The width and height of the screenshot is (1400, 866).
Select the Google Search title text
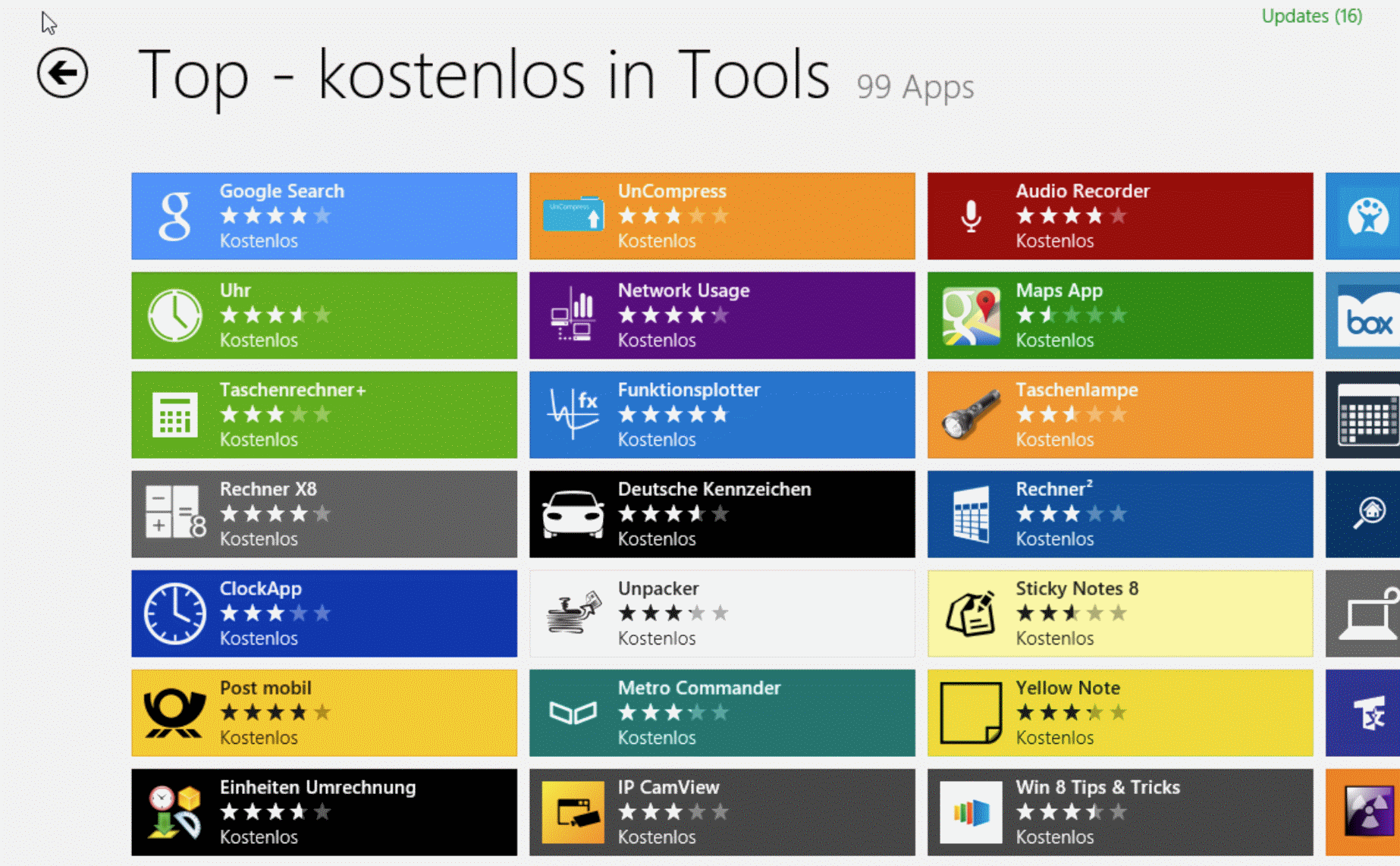point(281,191)
